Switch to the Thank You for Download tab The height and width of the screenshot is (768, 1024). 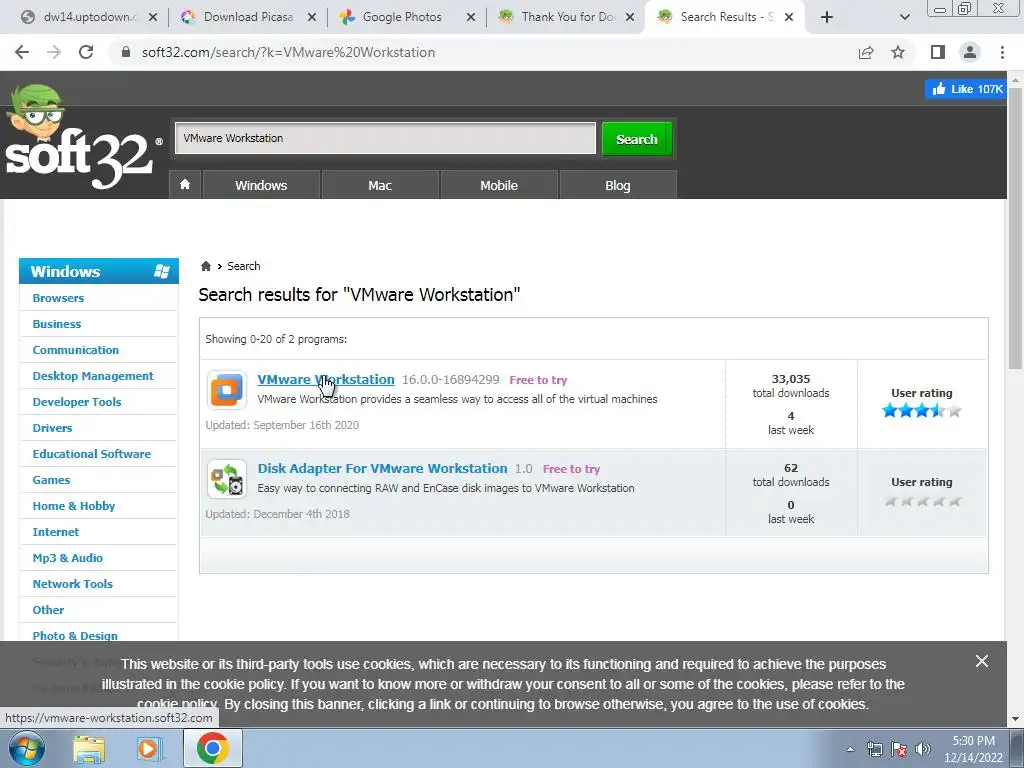pos(567,17)
